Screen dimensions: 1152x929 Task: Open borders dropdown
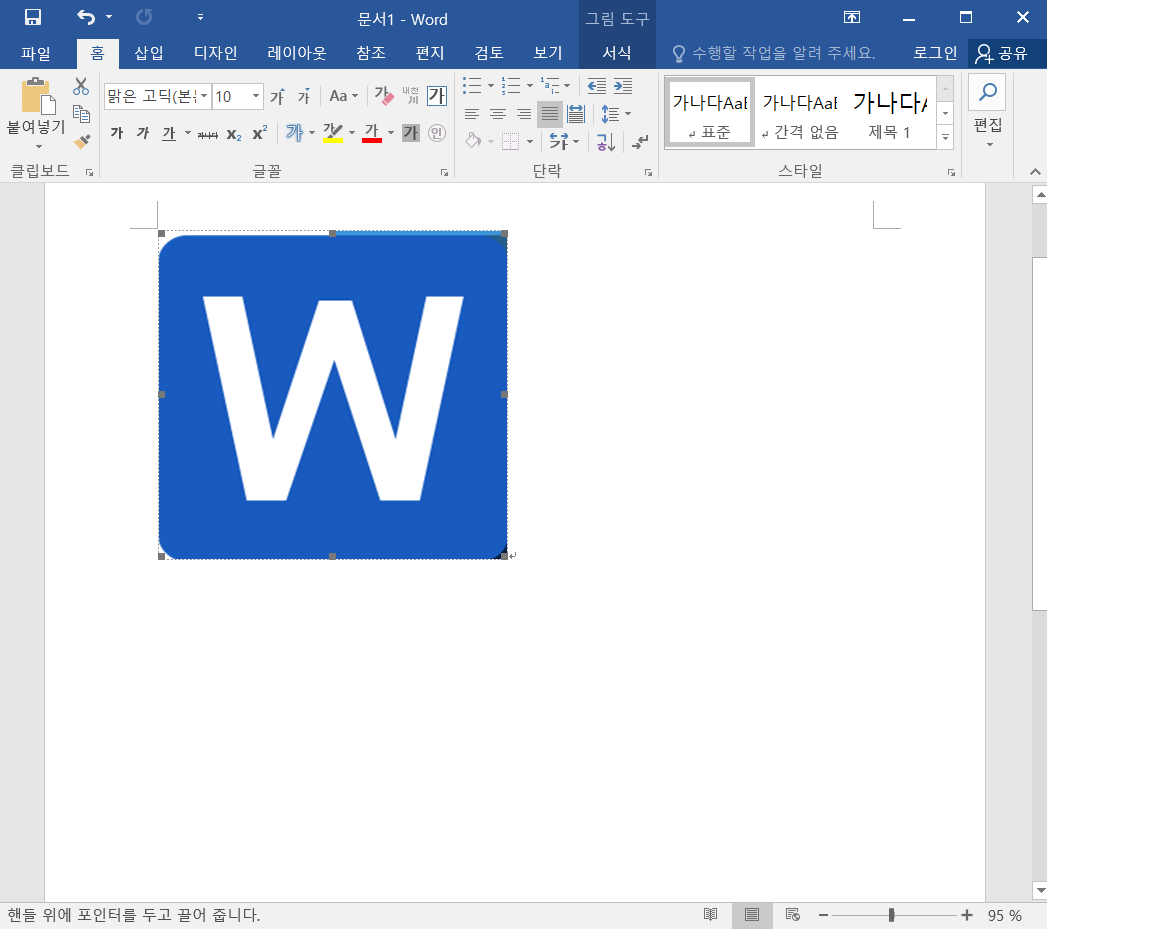tap(530, 141)
